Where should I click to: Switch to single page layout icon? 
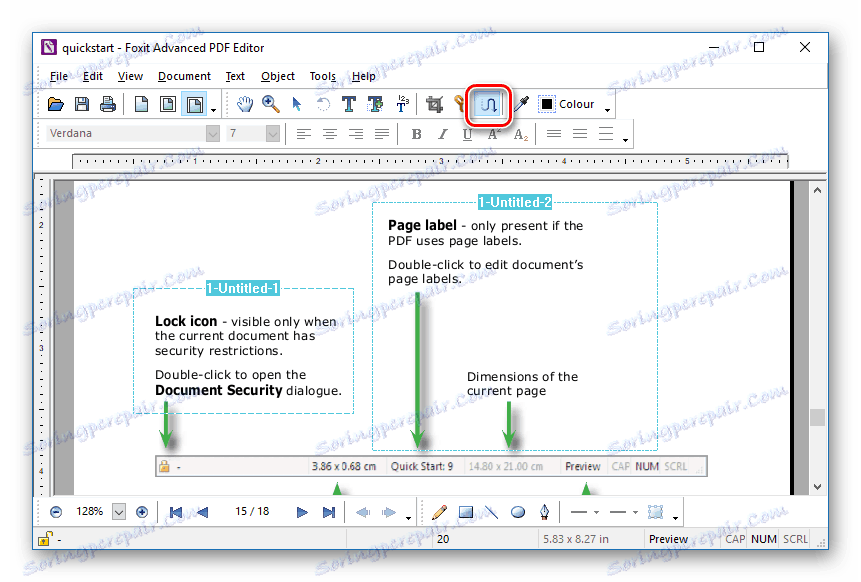pyautogui.click(x=141, y=104)
